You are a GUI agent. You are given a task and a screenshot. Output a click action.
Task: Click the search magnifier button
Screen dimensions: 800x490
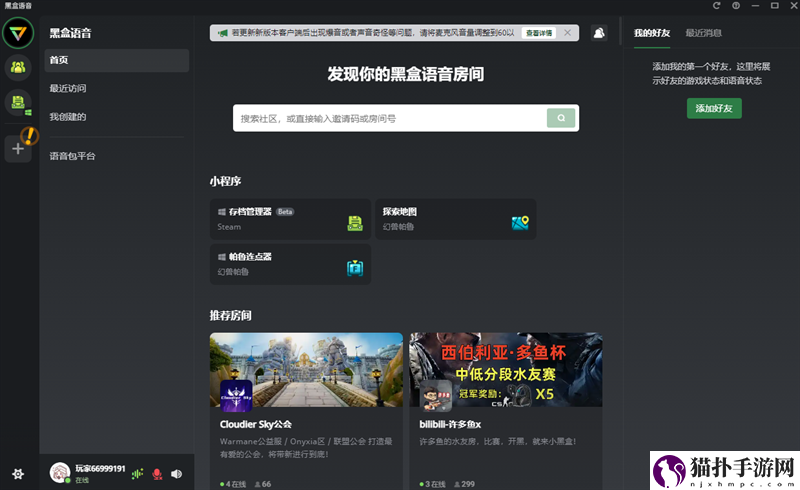coord(561,118)
